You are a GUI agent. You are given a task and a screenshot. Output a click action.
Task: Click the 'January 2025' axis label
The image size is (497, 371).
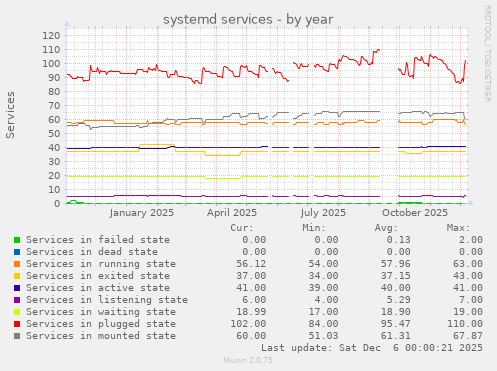pyautogui.click(x=142, y=213)
